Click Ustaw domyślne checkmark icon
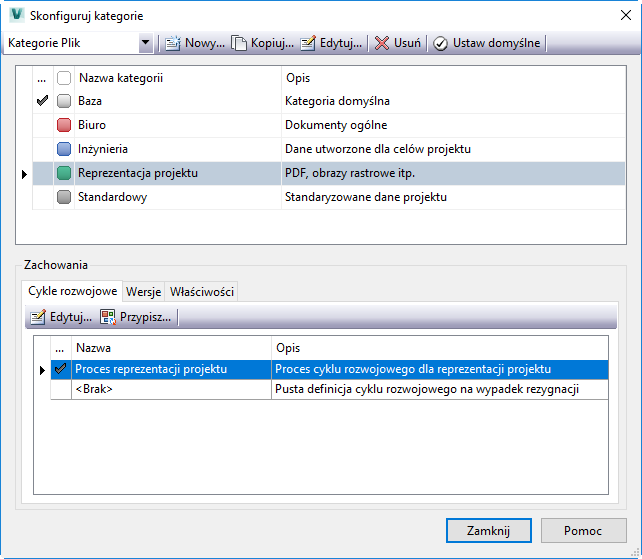 click(440, 44)
